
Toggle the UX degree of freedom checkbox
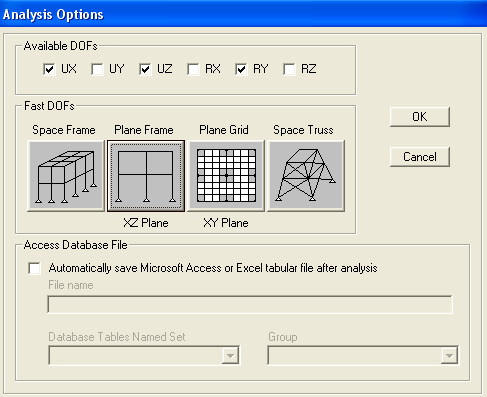49,69
